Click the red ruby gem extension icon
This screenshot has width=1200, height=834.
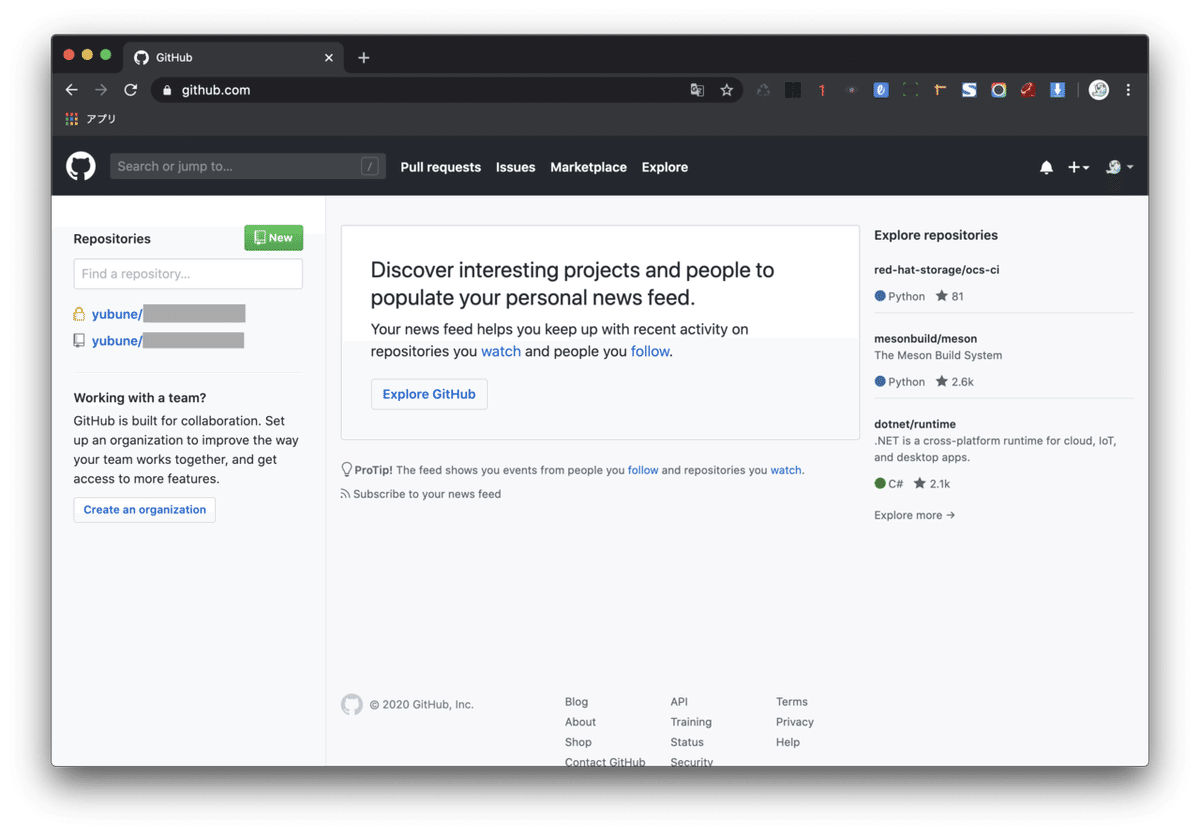point(1027,90)
